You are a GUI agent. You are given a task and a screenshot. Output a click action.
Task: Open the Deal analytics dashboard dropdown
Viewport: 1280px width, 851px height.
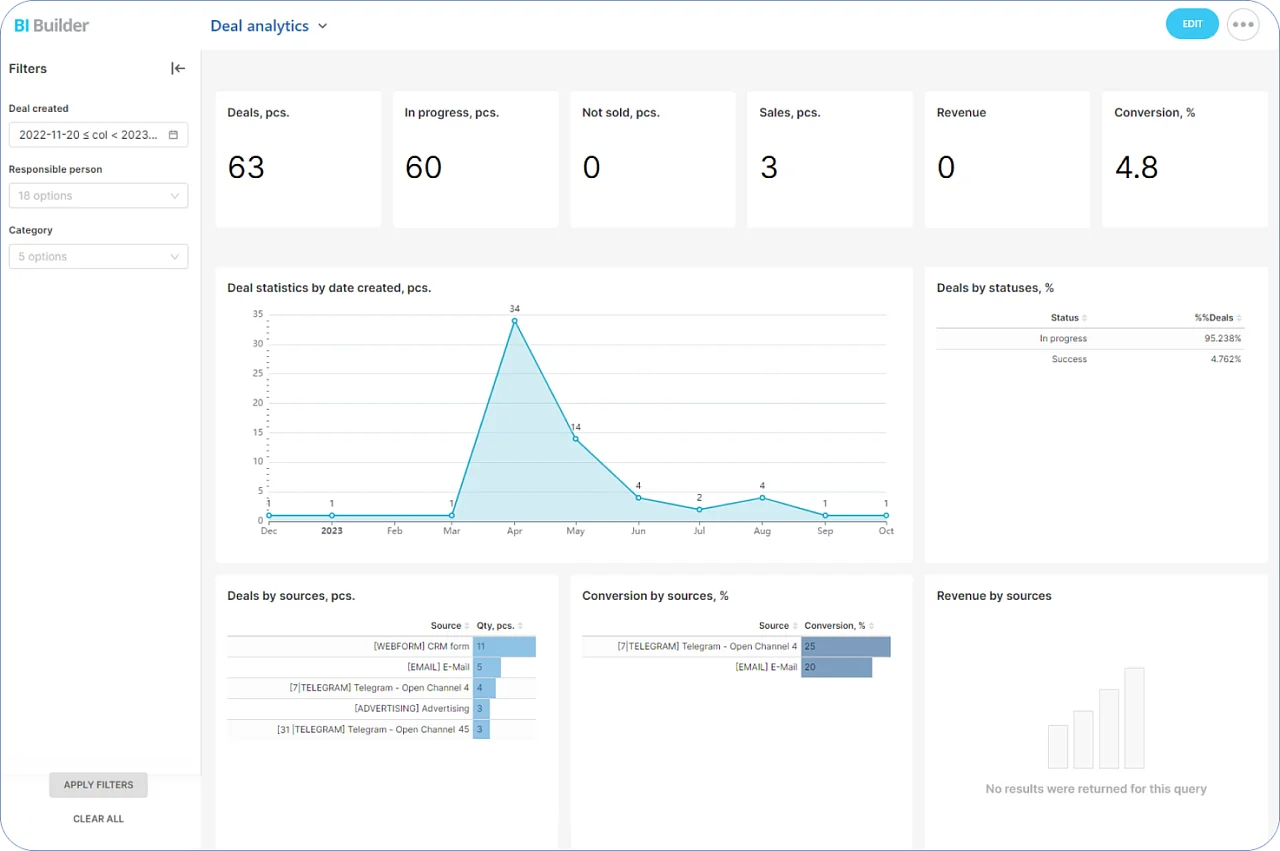[322, 26]
